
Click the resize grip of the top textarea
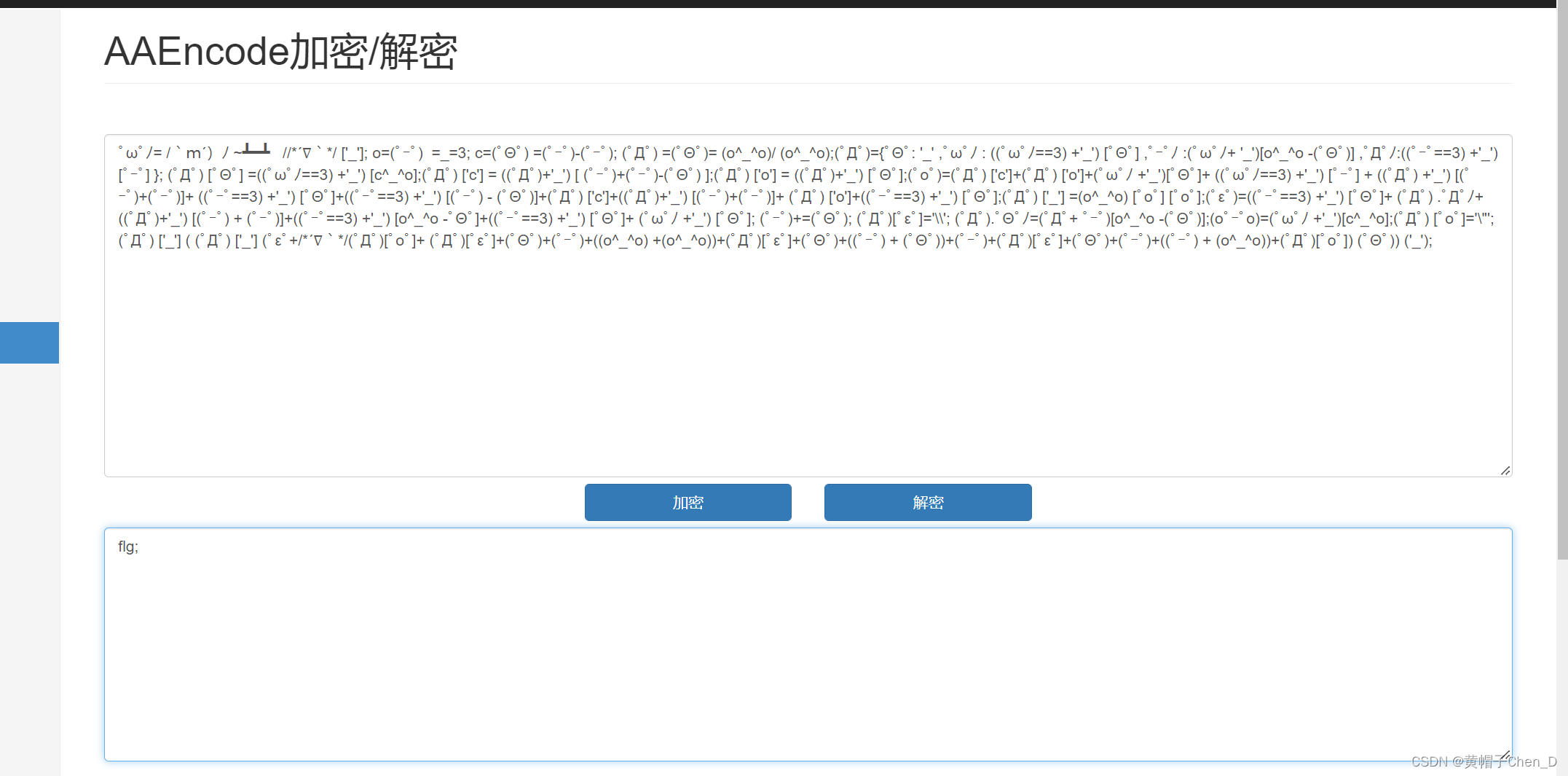1505,469
